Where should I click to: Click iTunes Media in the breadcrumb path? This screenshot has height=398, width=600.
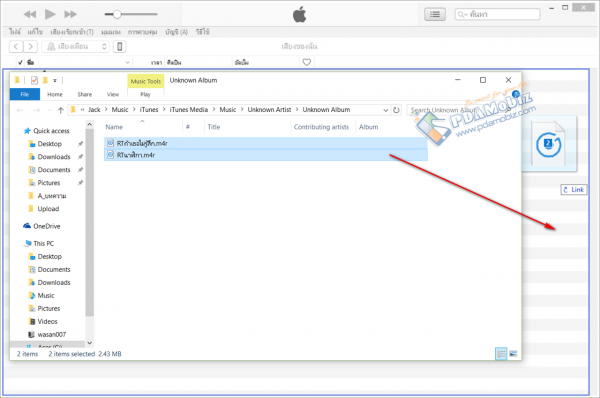189,110
